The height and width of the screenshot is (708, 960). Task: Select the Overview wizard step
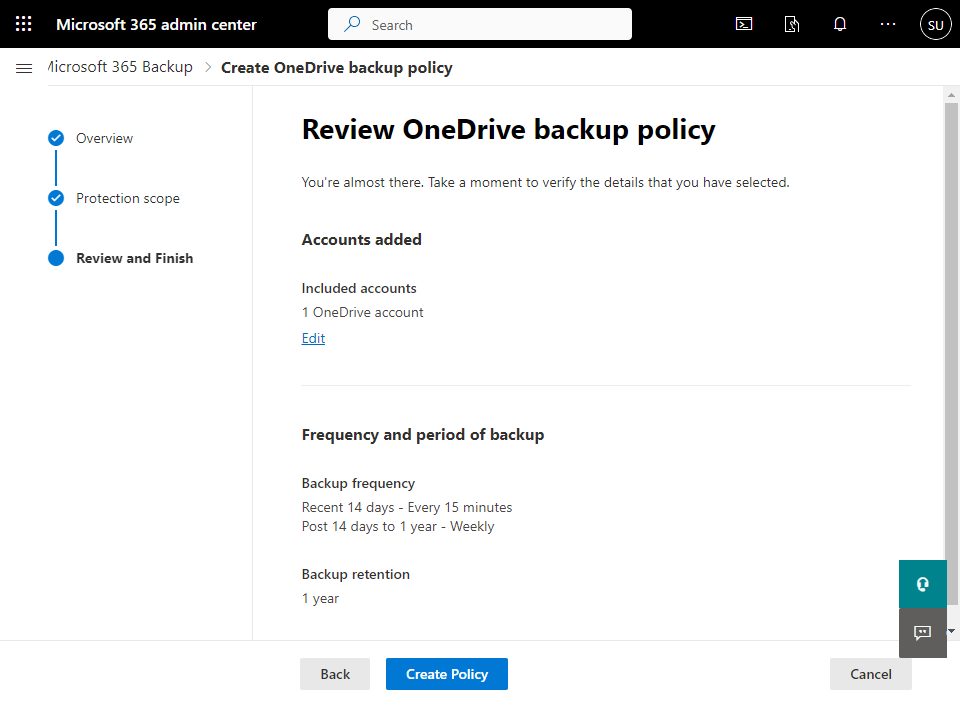click(104, 138)
